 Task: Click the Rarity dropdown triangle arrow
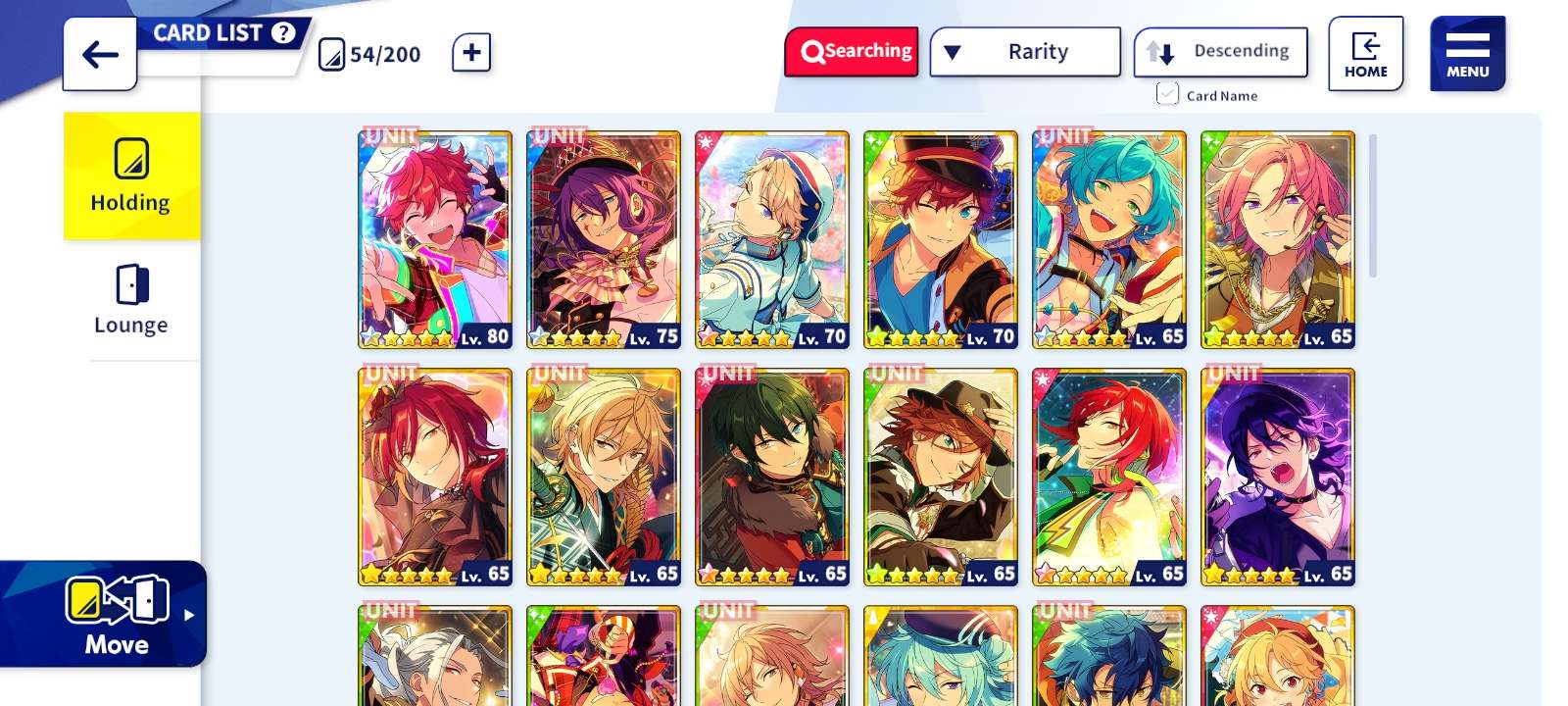[x=953, y=53]
